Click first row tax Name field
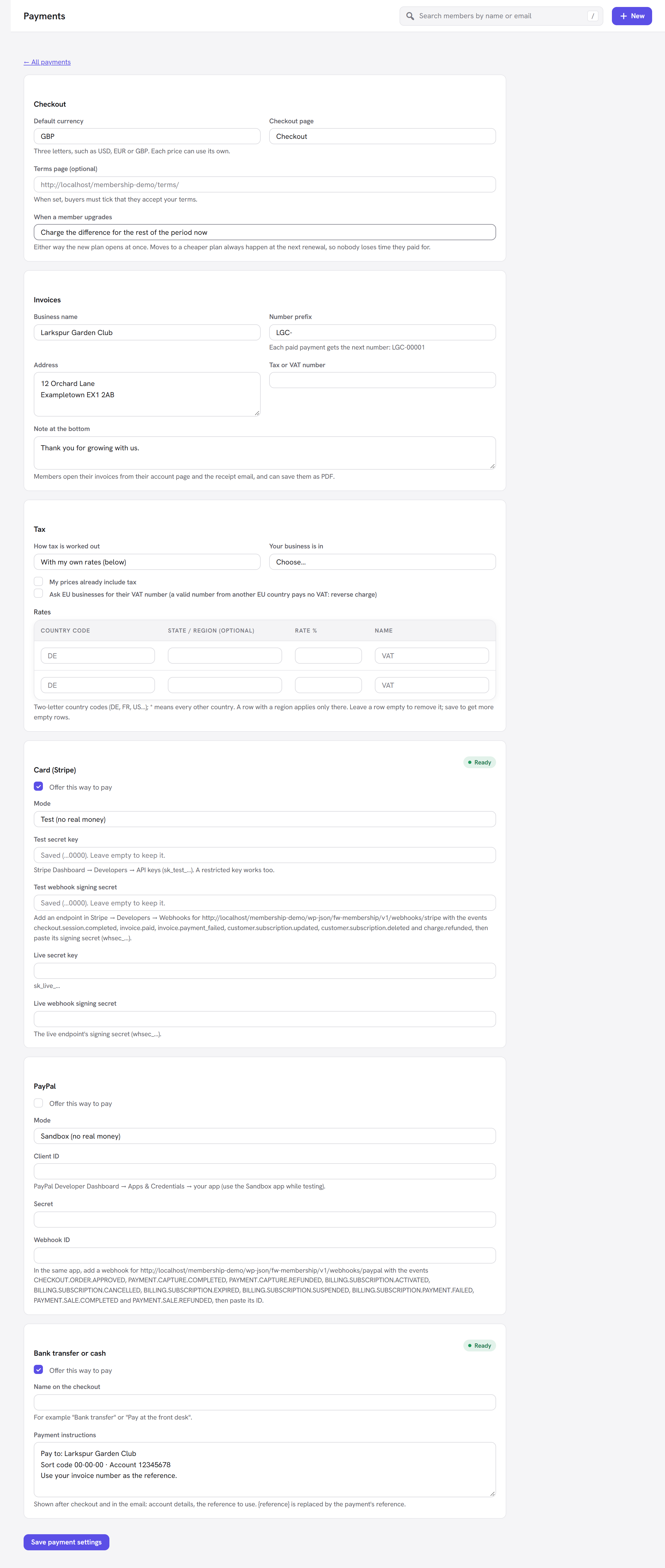The width and height of the screenshot is (665, 1568). click(432, 656)
